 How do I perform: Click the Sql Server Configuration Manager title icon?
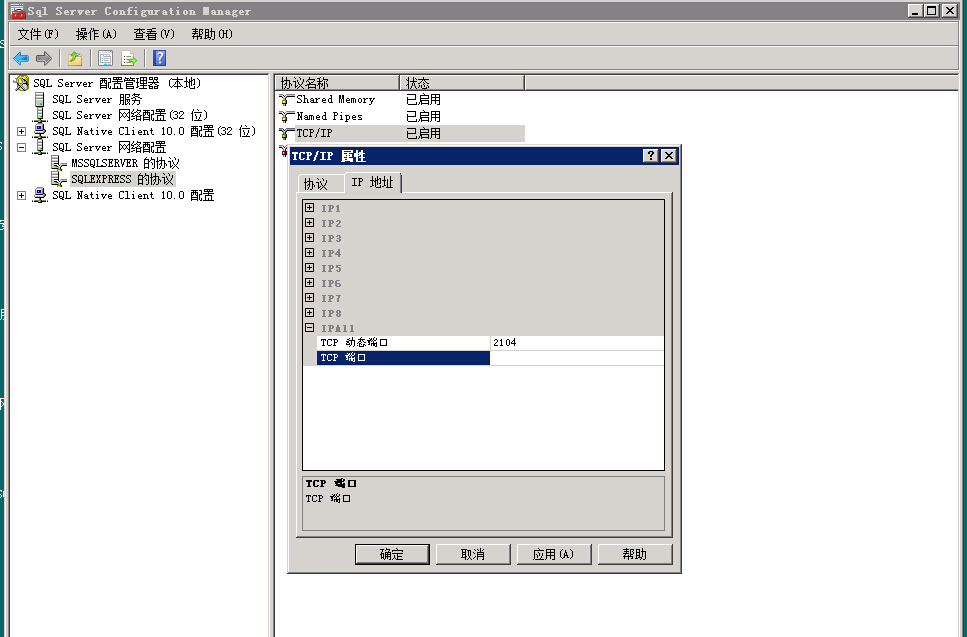[x=18, y=11]
